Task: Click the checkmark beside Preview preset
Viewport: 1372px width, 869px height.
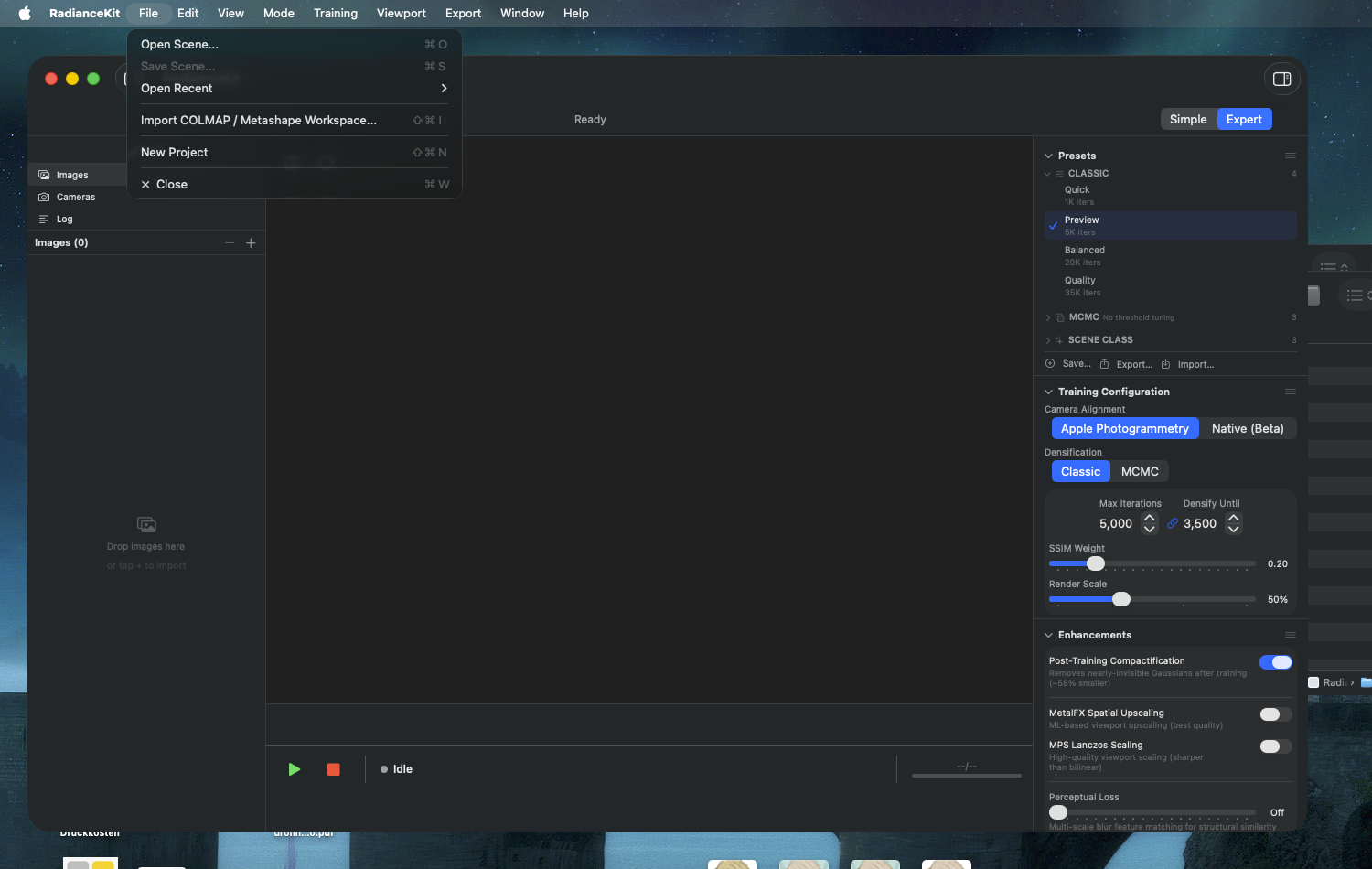Action: click(1054, 225)
